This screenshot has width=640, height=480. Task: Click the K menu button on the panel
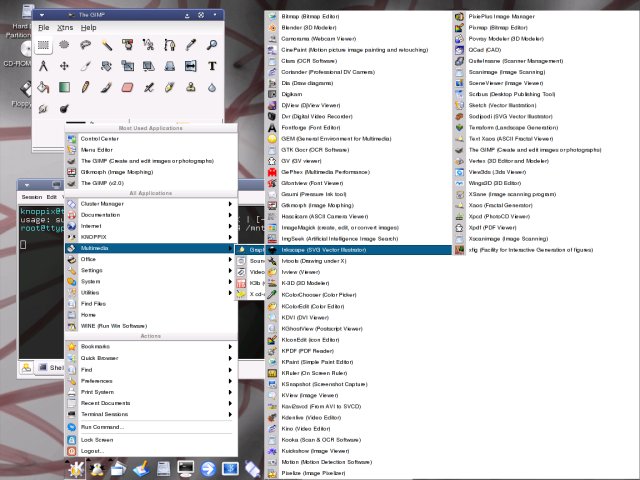[x=76, y=469]
